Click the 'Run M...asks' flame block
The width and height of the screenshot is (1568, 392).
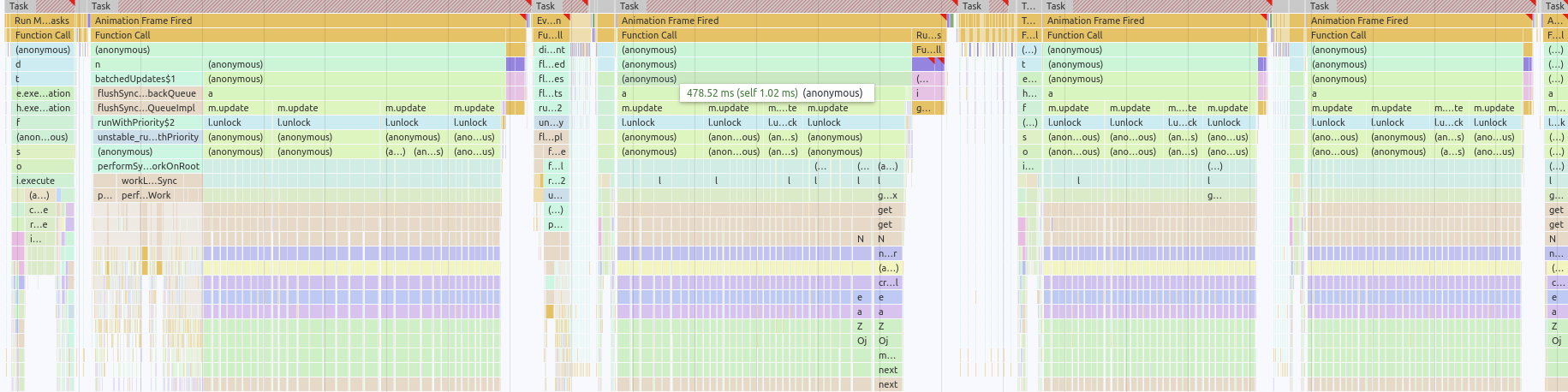pyautogui.click(x=41, y=21)
